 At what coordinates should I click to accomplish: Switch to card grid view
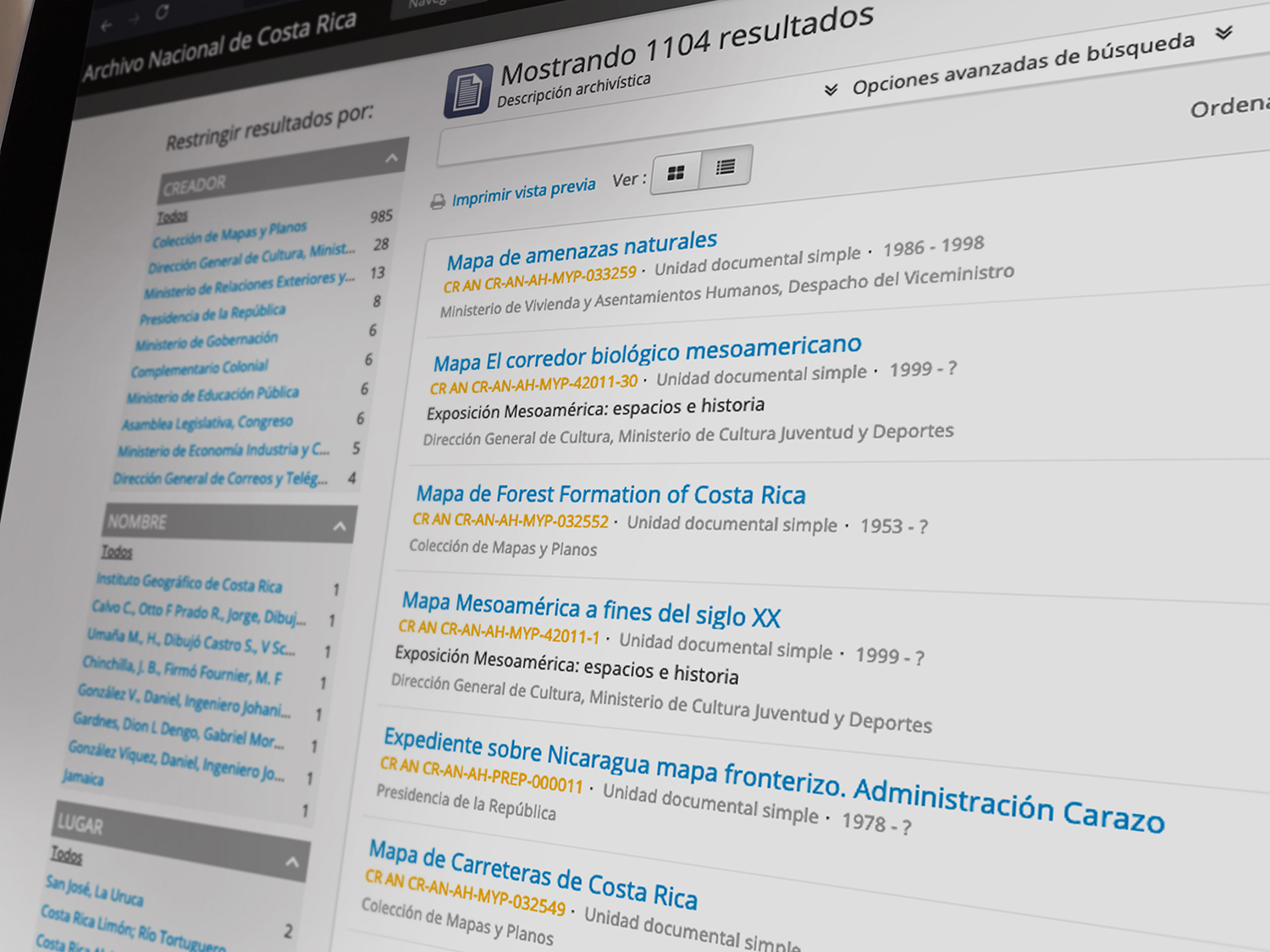676,173
